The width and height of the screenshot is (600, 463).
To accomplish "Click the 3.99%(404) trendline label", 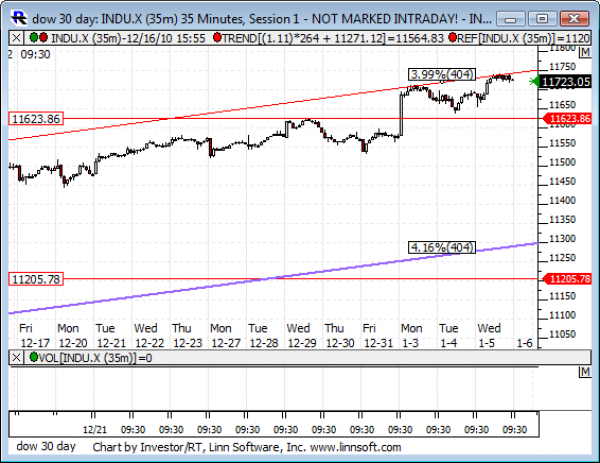I will 442,74.
